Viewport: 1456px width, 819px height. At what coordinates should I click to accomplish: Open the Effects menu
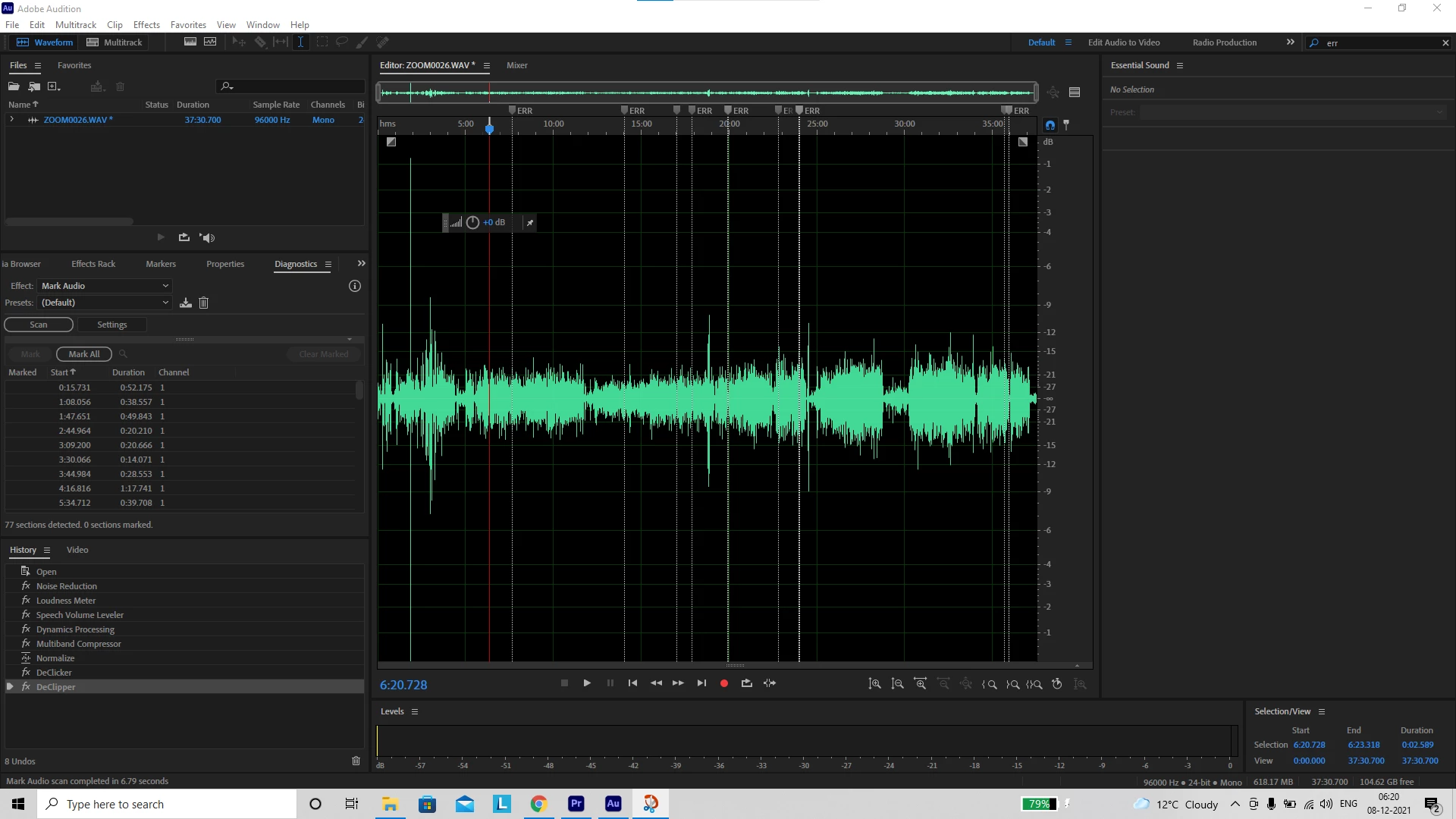pos(146,25)
